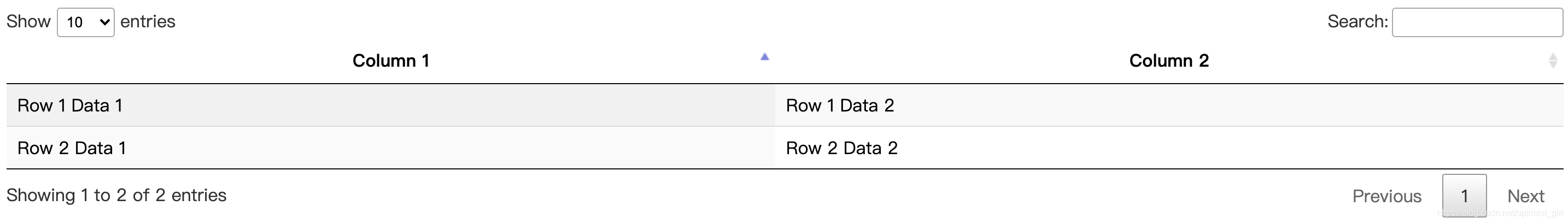1568x223 pixels.
Task: Click the entries label after the dropdown
Action: (x=148, y=21)
